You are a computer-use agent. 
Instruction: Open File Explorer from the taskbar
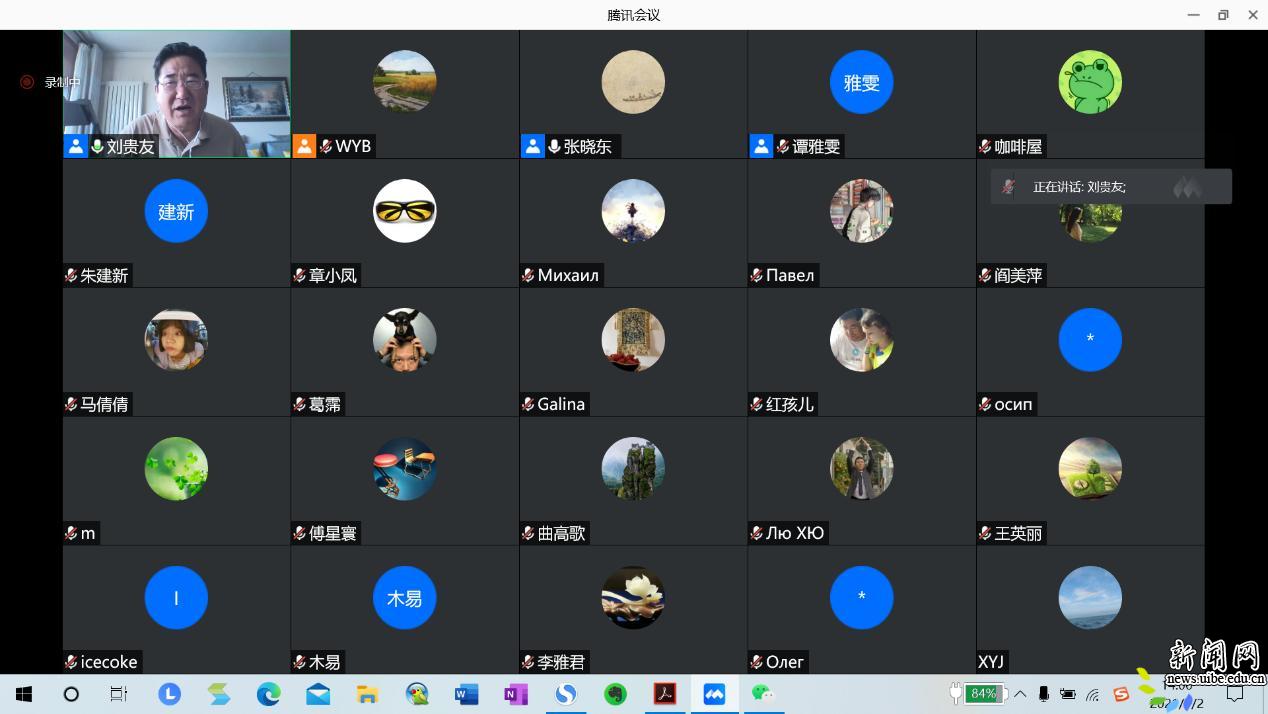coord(367,693)
